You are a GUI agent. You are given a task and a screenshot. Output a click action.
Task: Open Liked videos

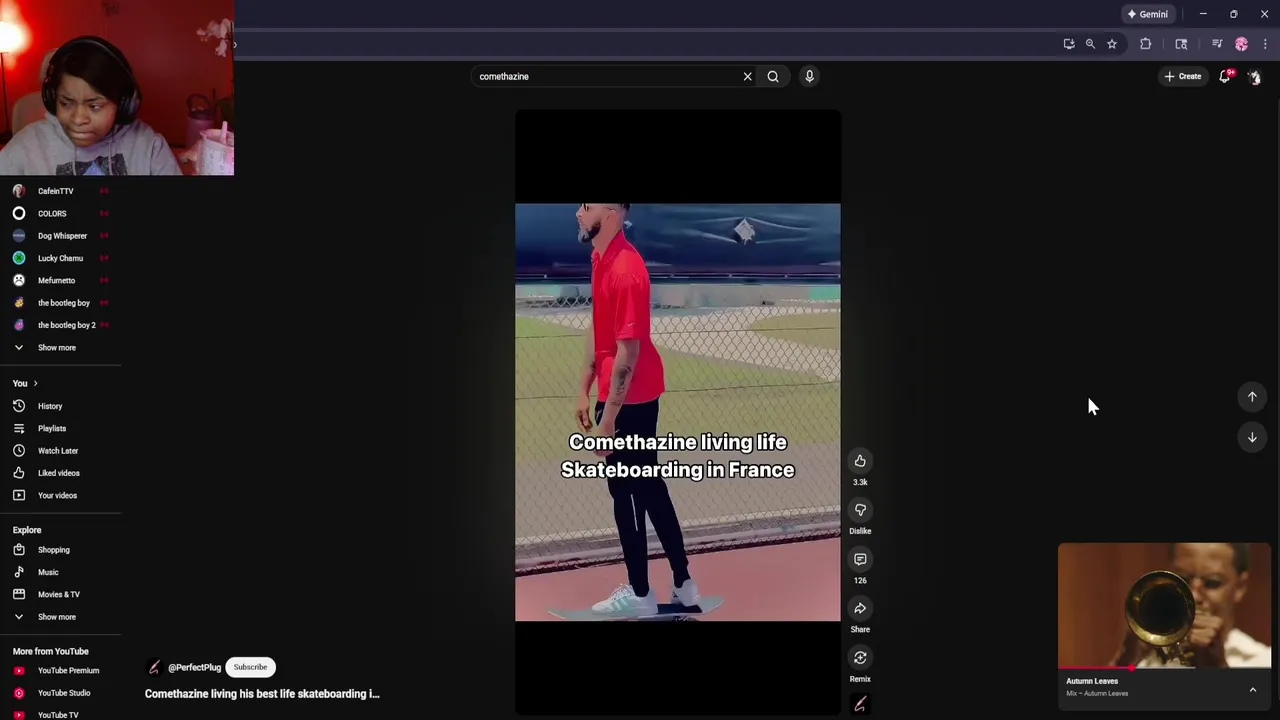(60, 473)
